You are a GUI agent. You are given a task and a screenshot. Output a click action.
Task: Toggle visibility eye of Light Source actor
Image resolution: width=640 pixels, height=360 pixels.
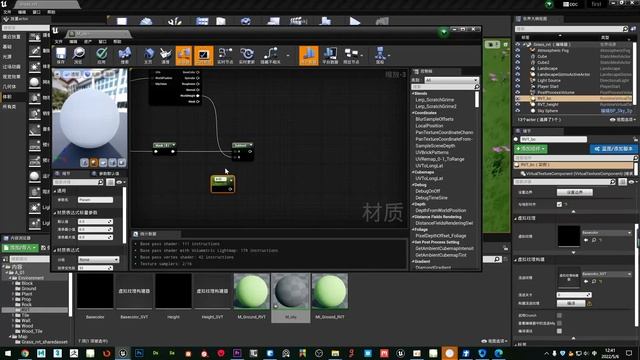pyautogui.click(x=518, y=80)
